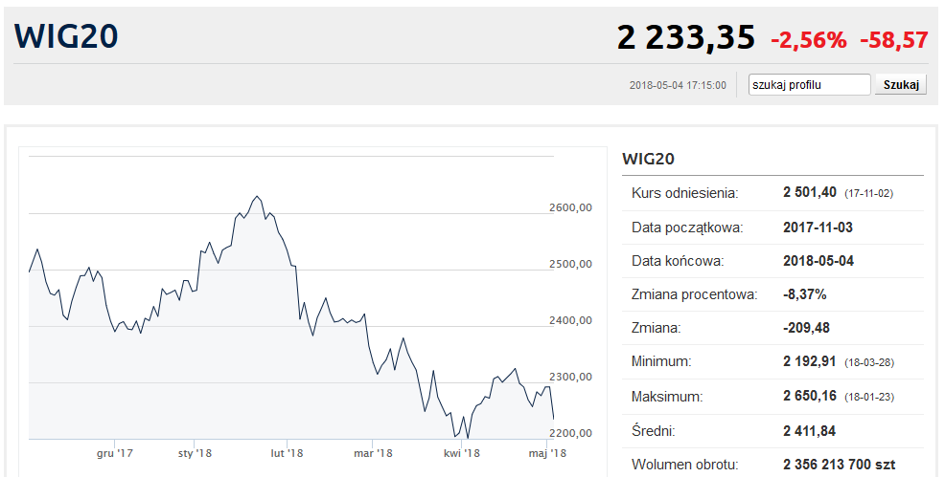Image resolution: width=945 pixels, height=477 pixels.
Task: Click the chart peak near 2600 level
Action: pyautogui.click(x=257, y=197)
